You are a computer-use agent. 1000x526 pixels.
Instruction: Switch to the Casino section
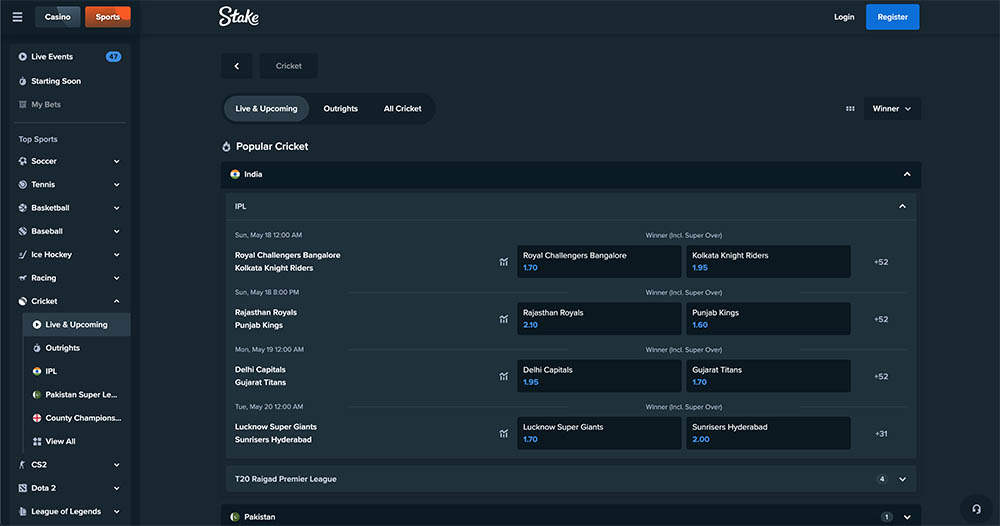57,17
